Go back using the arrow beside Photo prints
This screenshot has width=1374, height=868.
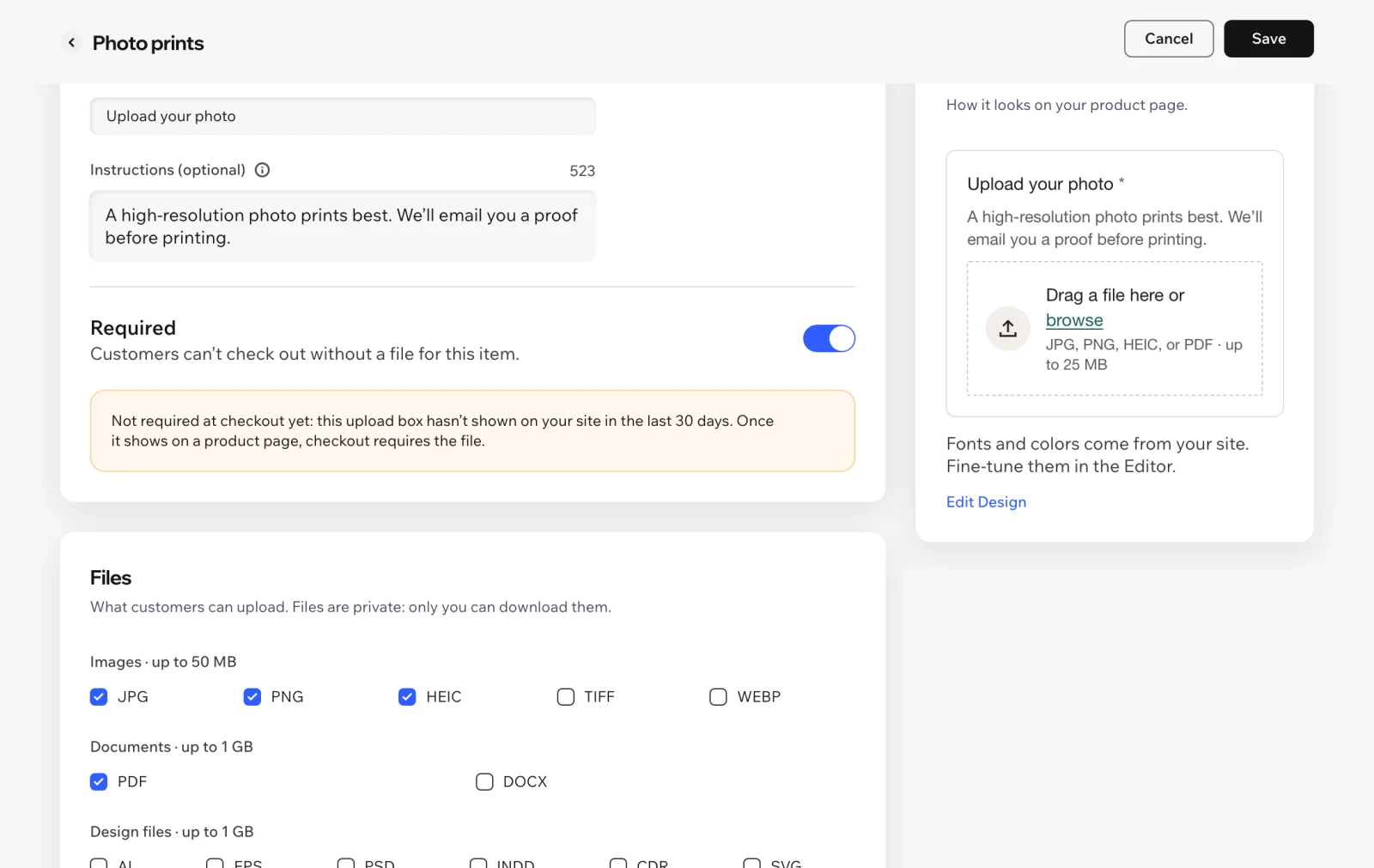71,42
